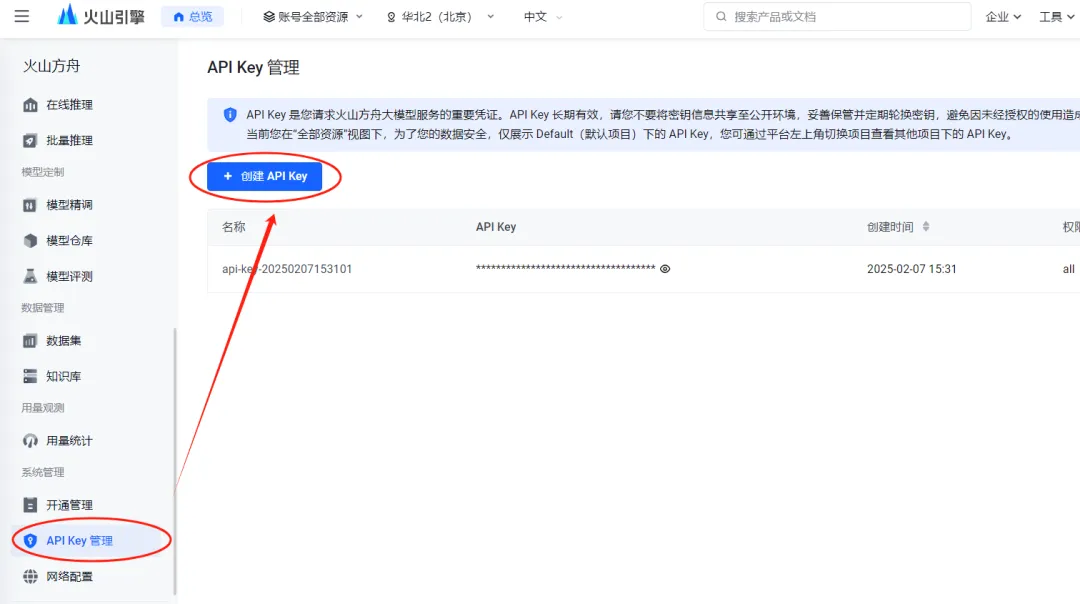Click the 知识库 icon
Image resolution: width=1080 pixels, height=604 pixels.
(30, 376)
